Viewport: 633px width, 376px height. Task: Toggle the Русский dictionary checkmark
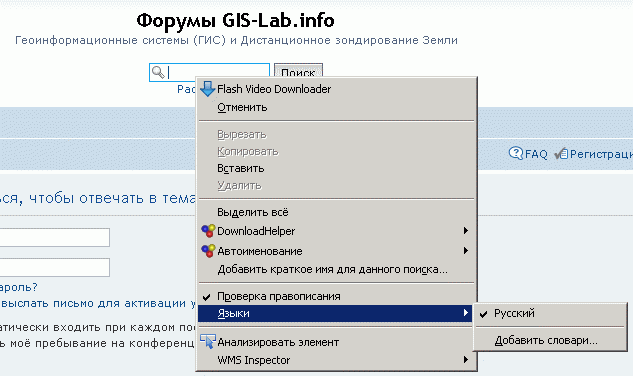coord(483,313)
